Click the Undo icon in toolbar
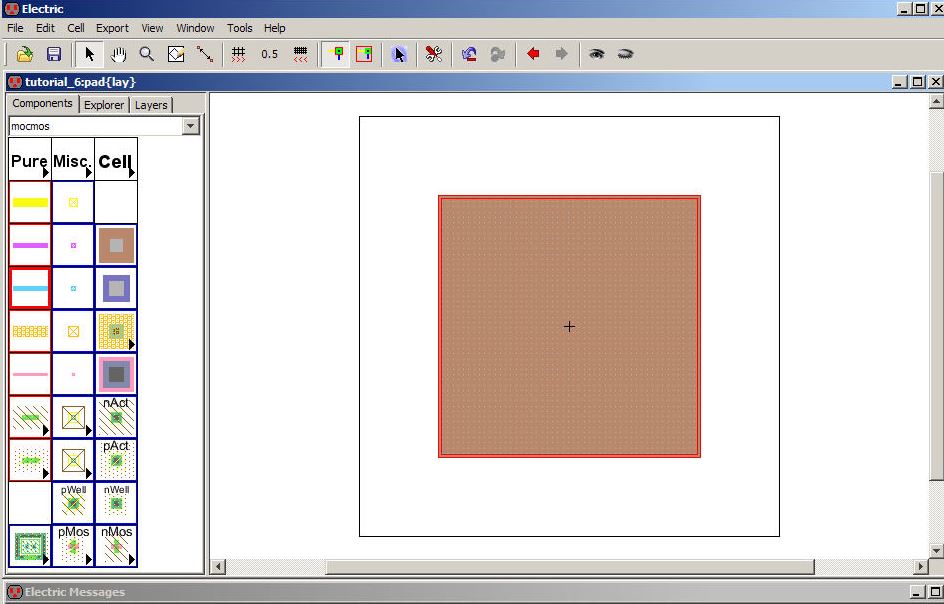 tap(468, 54)
